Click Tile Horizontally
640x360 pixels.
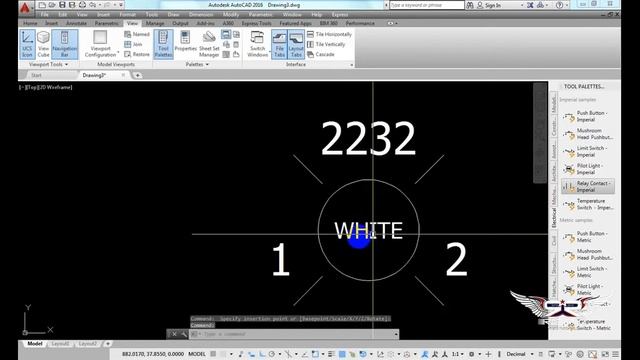(x=329, y=34)
